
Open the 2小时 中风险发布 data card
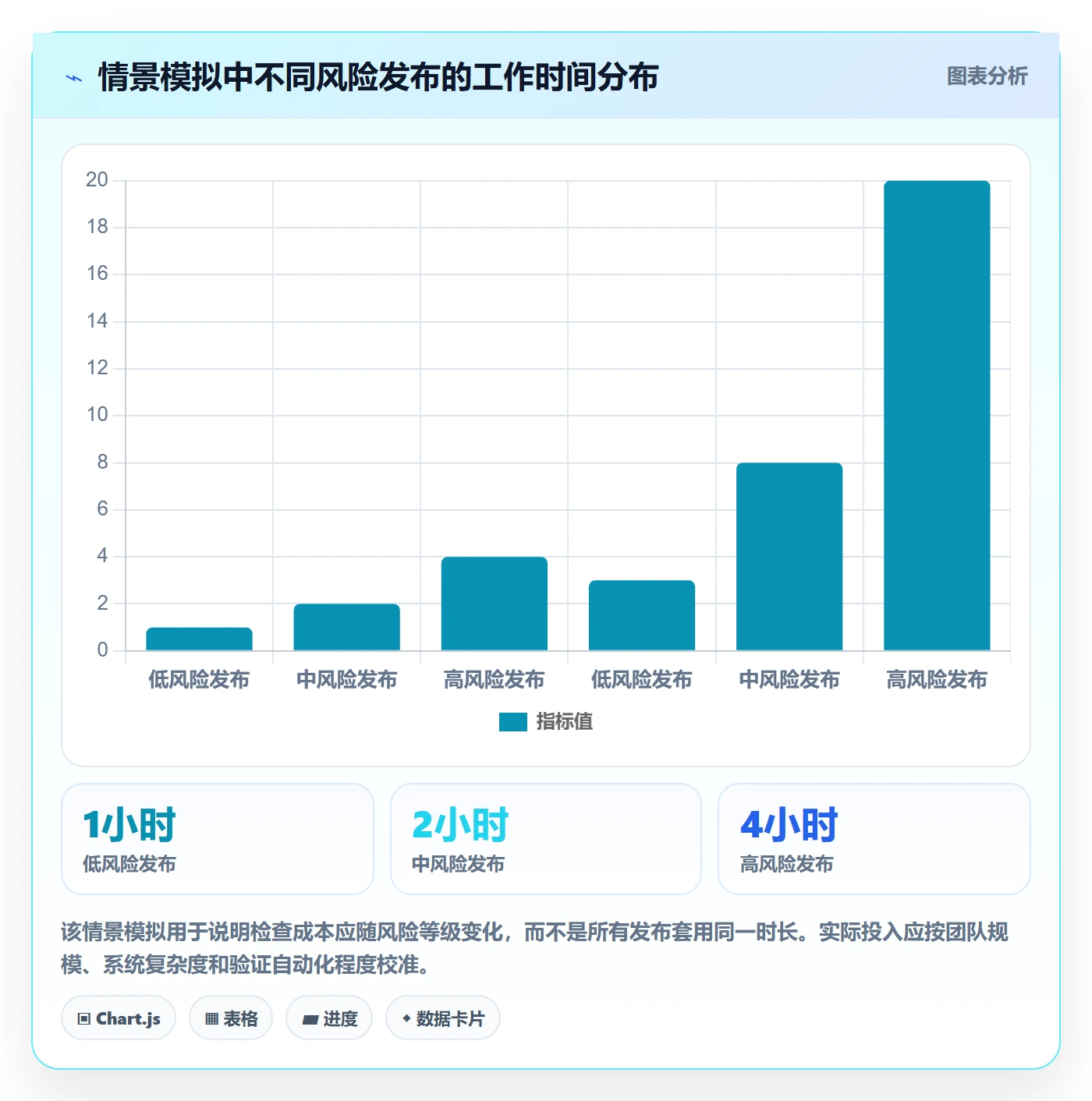[x=546, y=839]
